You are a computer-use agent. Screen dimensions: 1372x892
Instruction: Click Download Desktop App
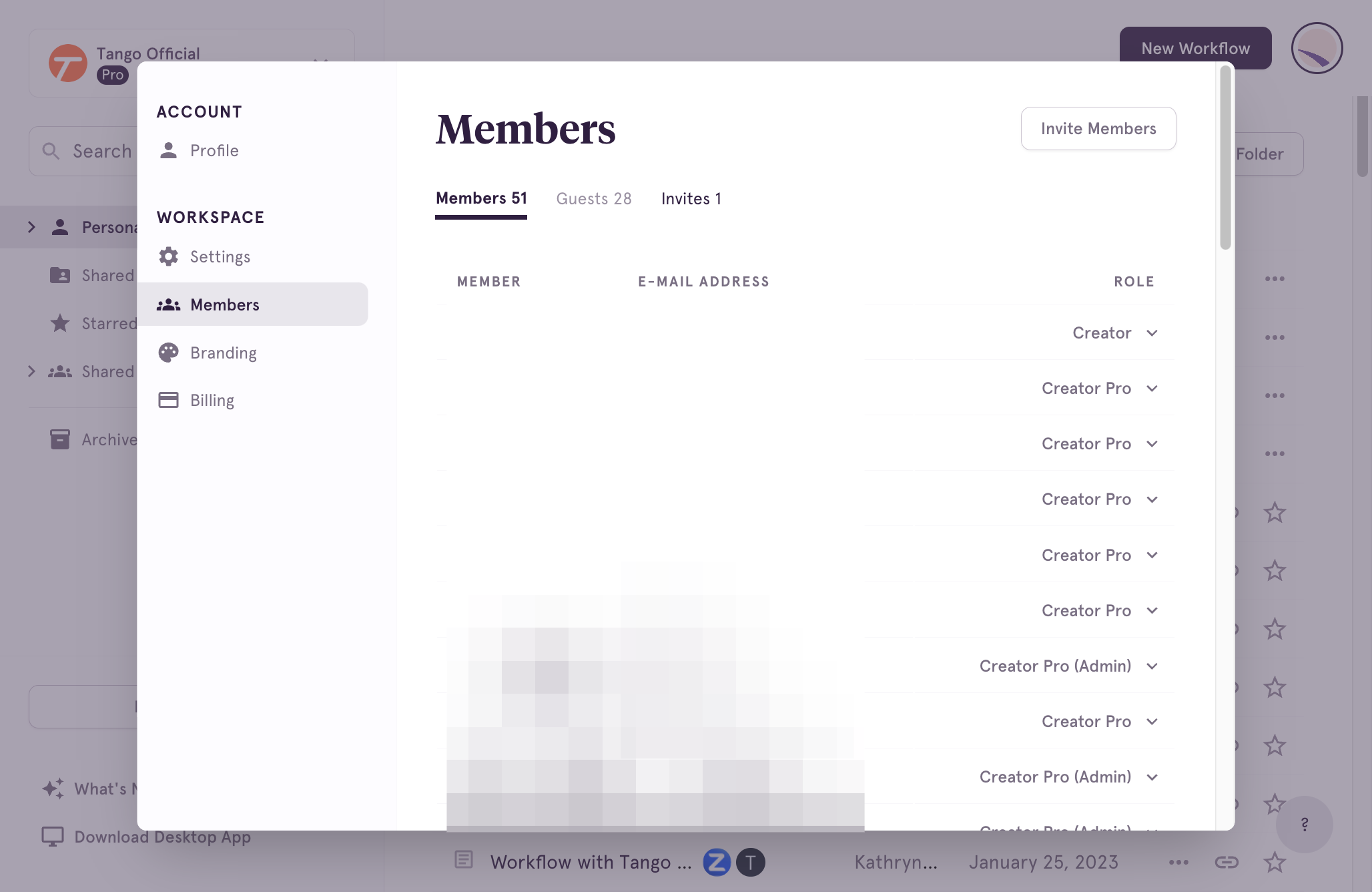tap(146, 837)
